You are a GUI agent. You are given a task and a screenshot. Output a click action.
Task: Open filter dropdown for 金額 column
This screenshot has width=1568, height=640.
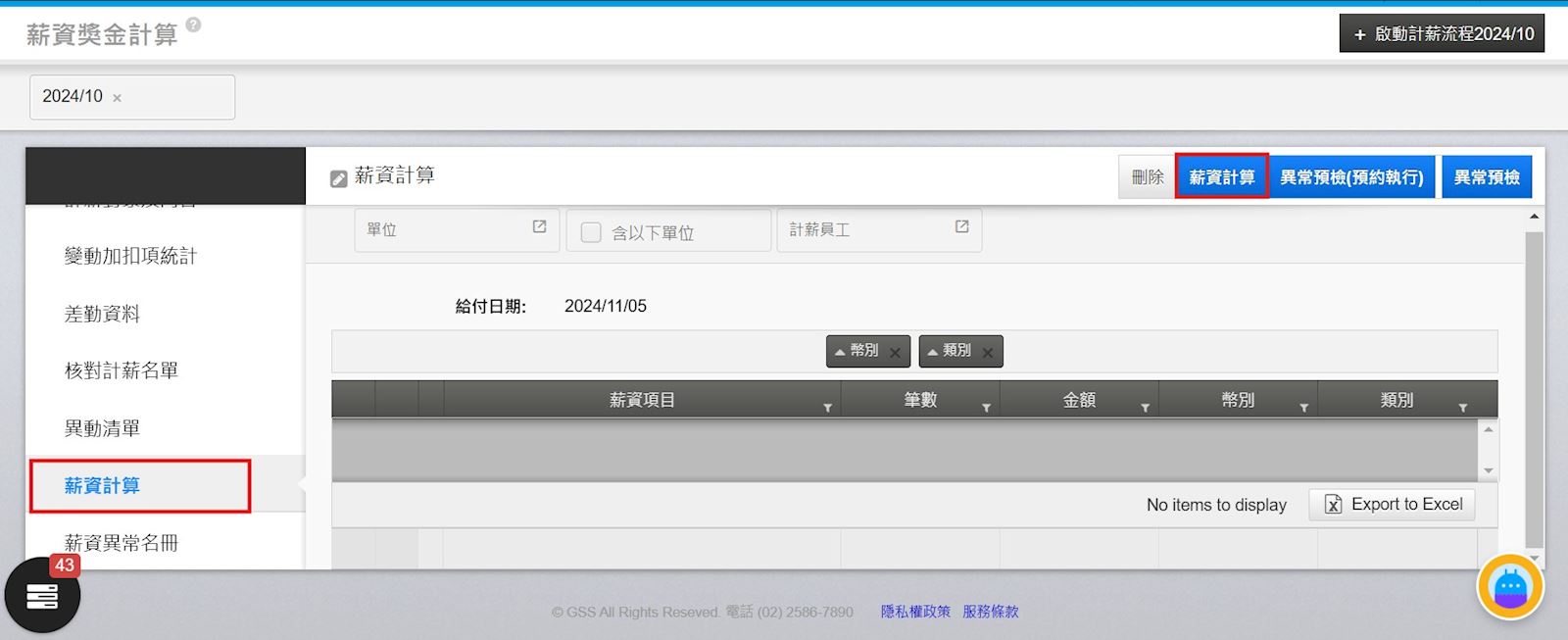tap(1145, 408)
